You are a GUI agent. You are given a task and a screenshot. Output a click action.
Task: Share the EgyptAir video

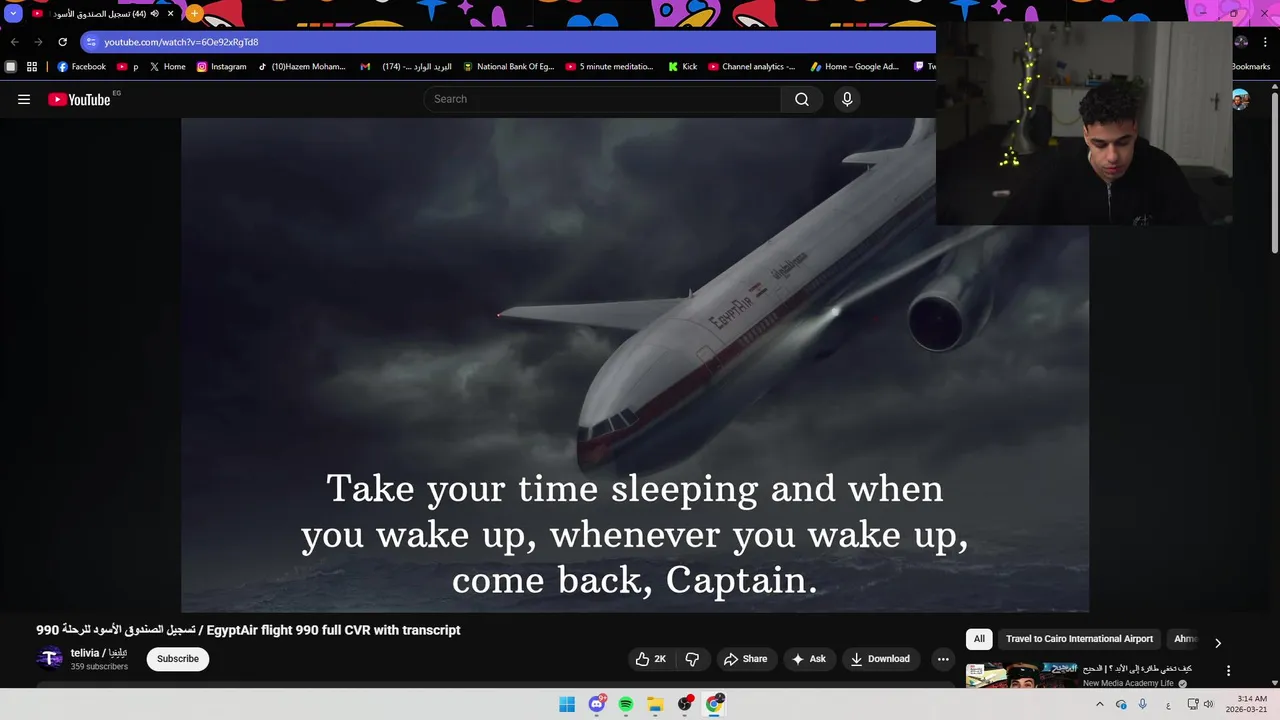point(745,659)
